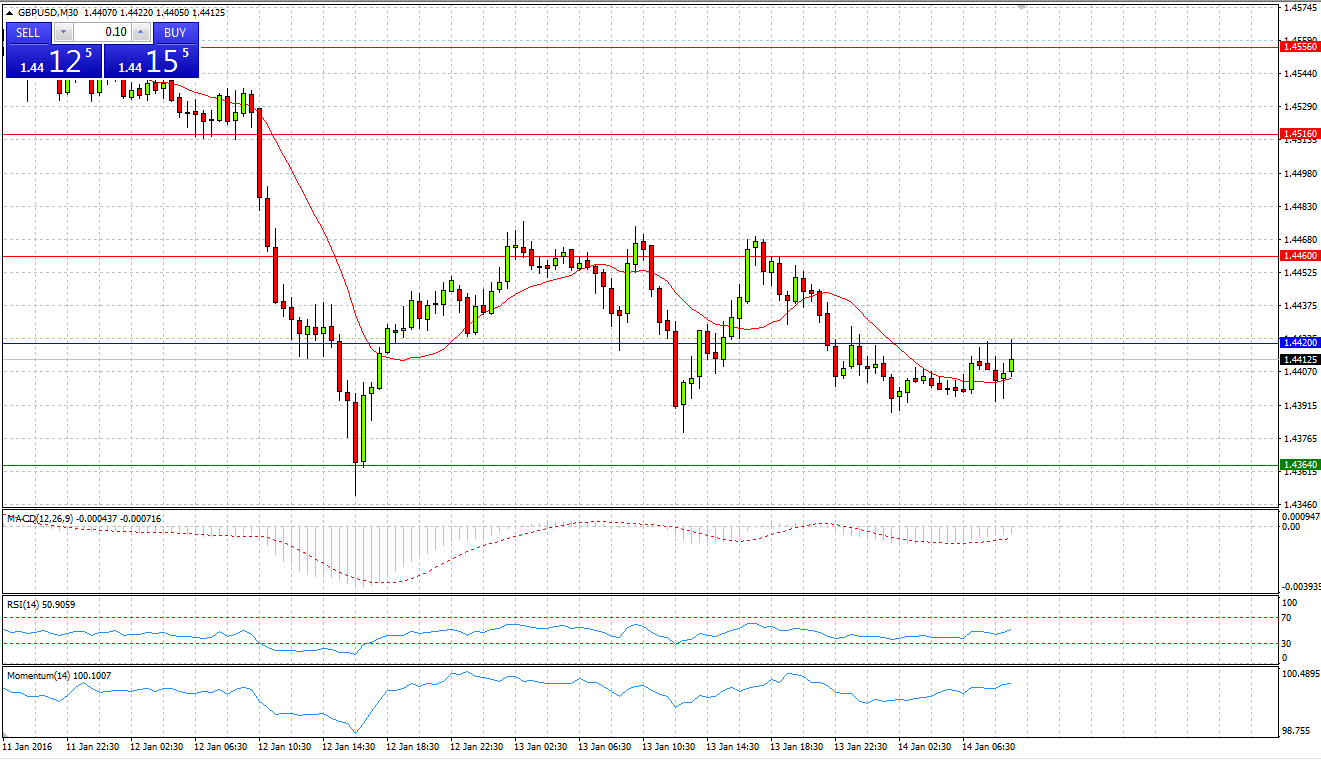This screenshot has width=1321, height=760.
Task: Click Momentum scale value 98.755
Action: pos(1297,731)
